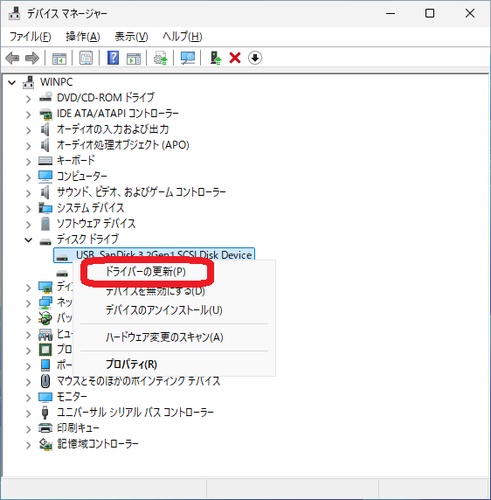Click the red X uninstall device icon
The image size is (491, 500).
(235, 58)
